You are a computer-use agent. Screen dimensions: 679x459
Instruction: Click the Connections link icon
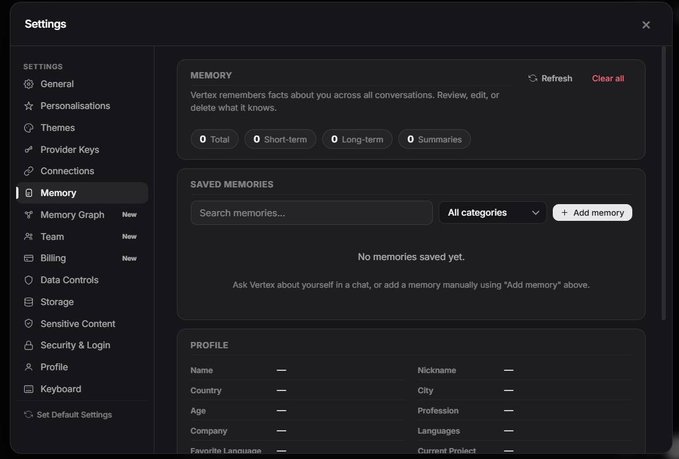tap(29, 171)
